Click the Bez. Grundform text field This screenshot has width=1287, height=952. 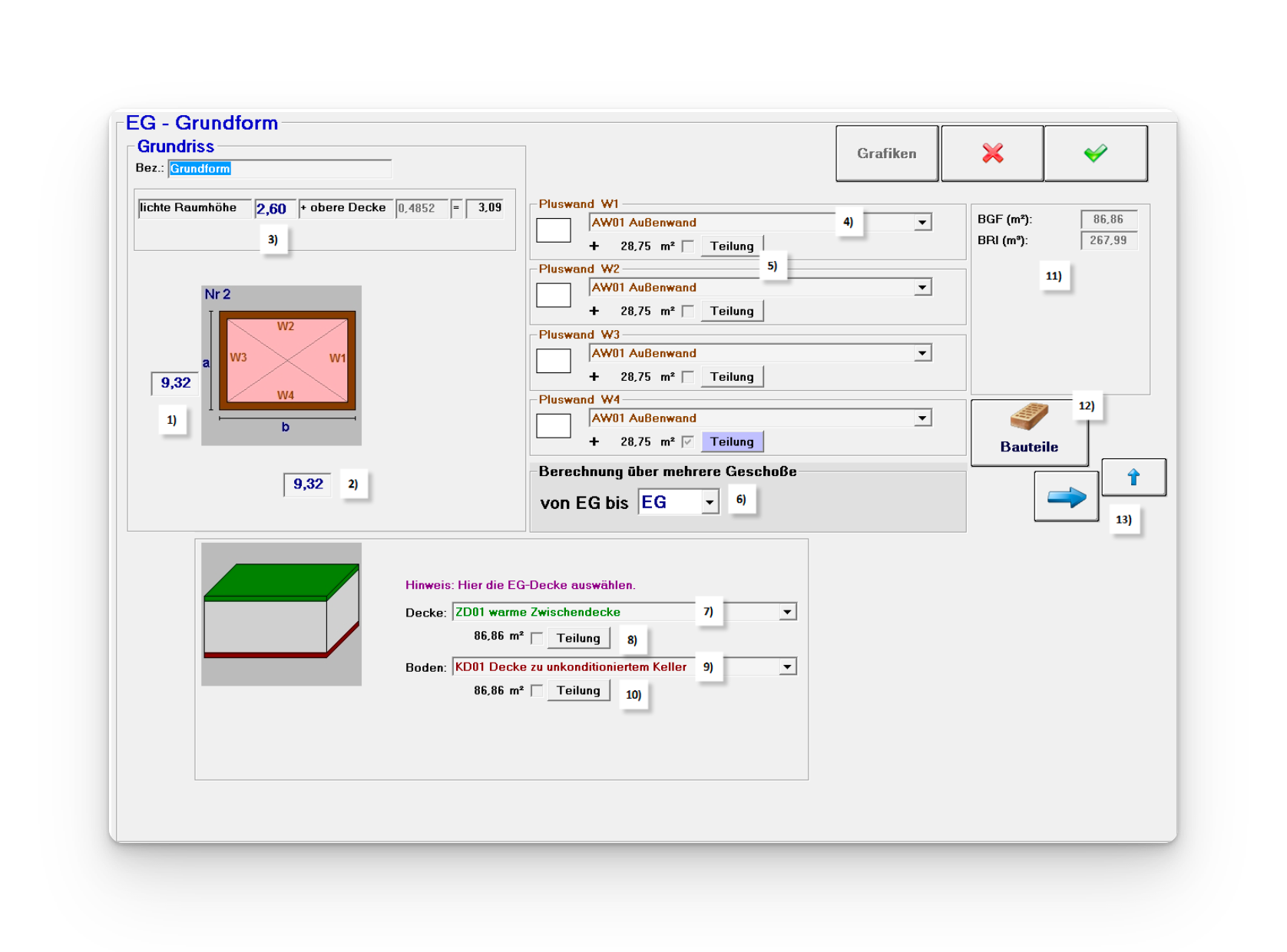pos(280,169)
